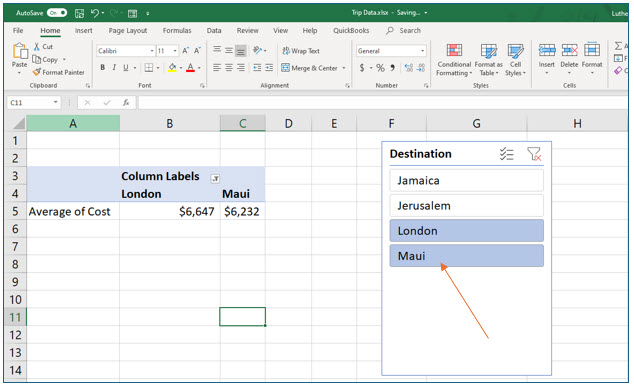Screen dimensions: 634x384
Task: Increase decimal places
Action: [409, 68]
